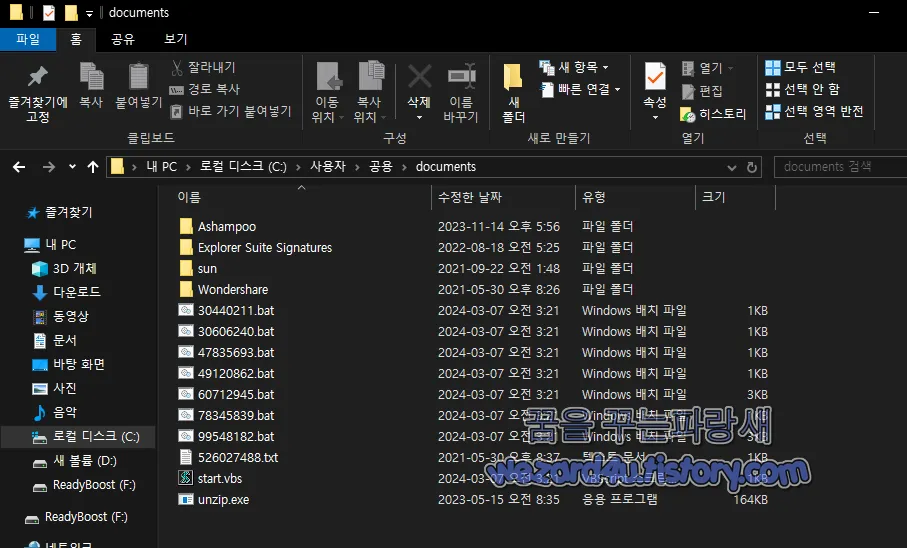Click 경로 복사 (Copy path)
The width and height of the screenshot is (907, 548).
tap(205, 89)
